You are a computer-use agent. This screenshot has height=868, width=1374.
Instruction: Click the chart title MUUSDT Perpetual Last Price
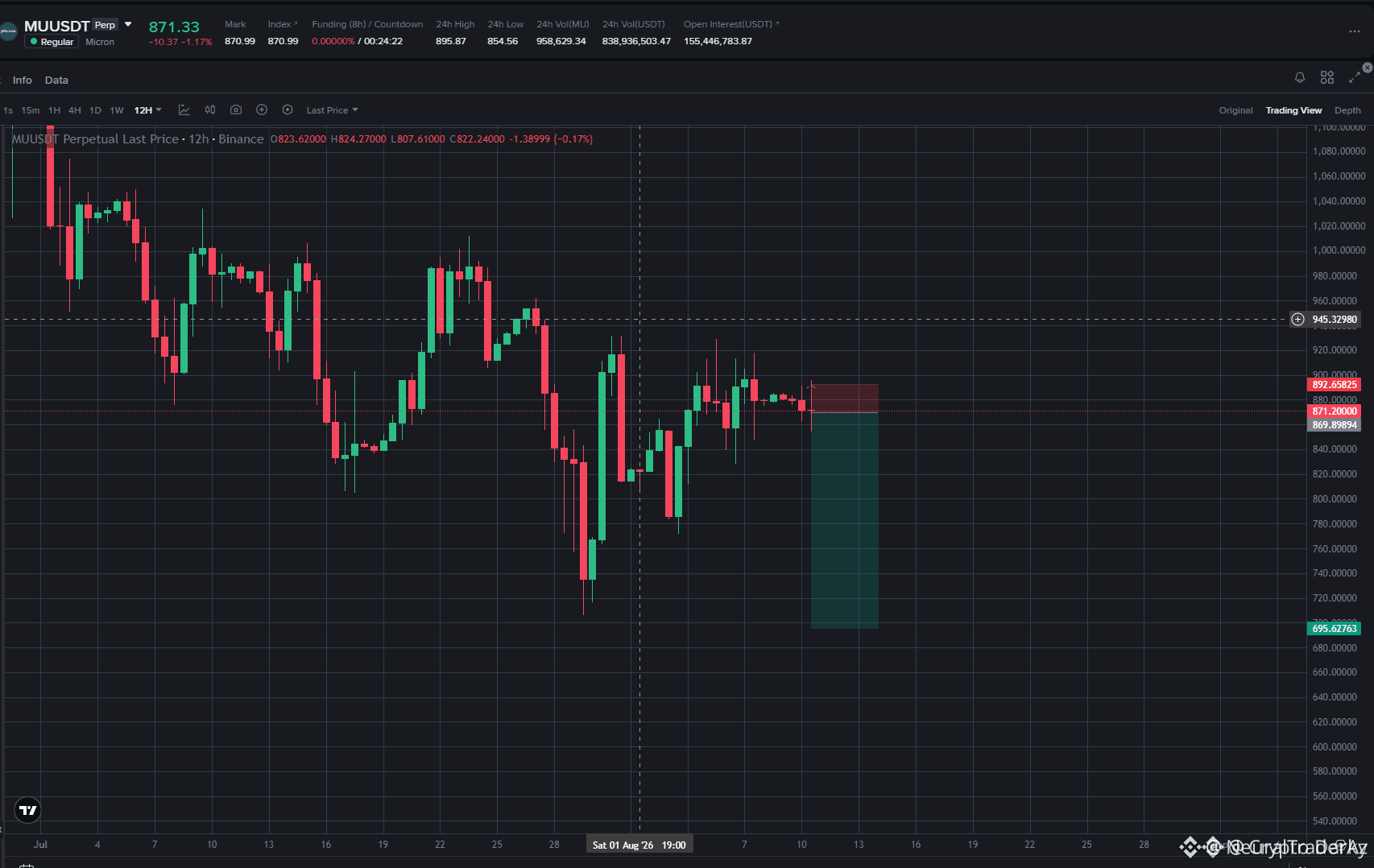click(x=95, y=139)
